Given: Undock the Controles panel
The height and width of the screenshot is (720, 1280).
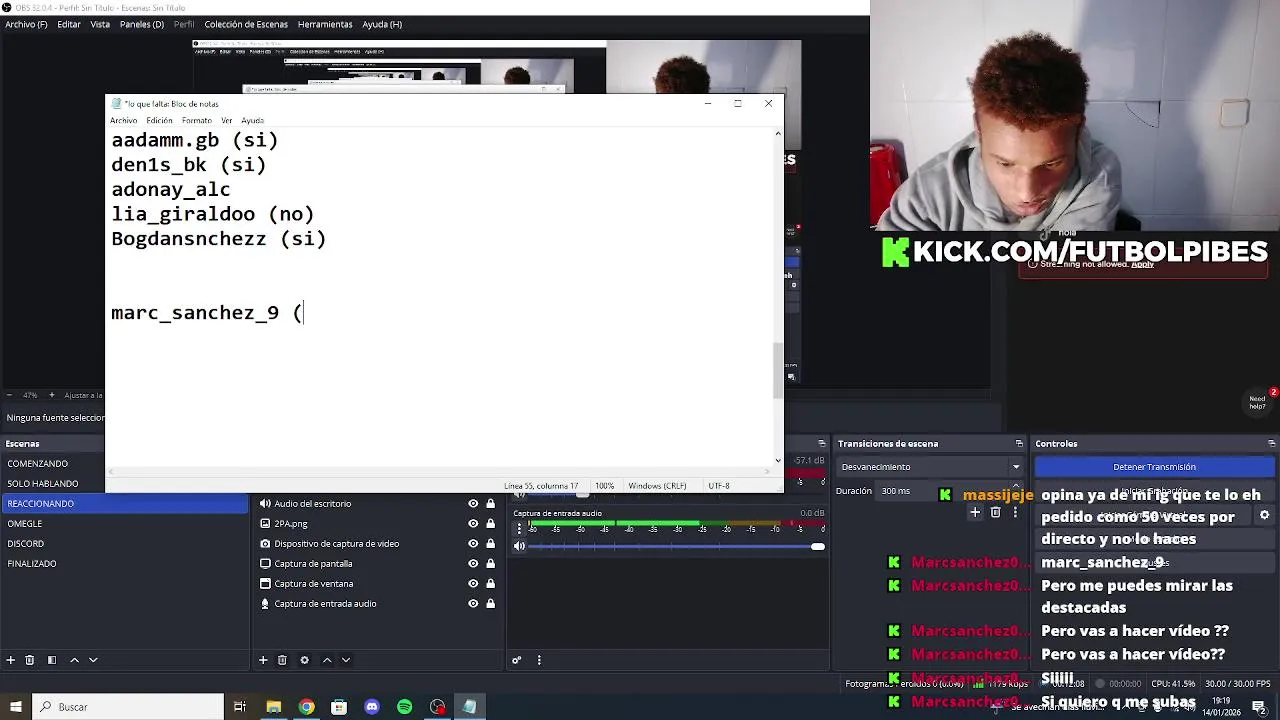Looking at the screenshot, I should click(1271, 444).
